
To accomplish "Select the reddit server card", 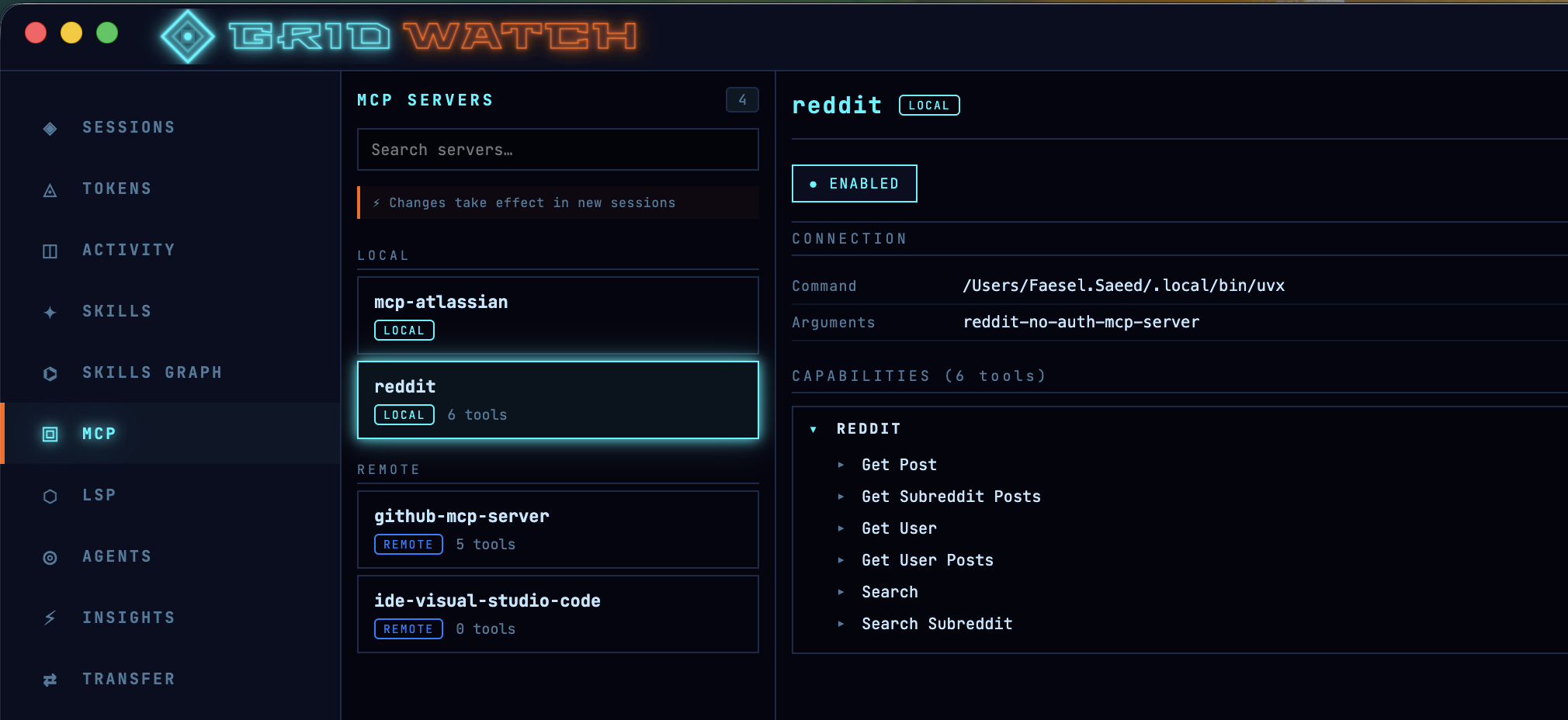I will [x=557, y=400].
